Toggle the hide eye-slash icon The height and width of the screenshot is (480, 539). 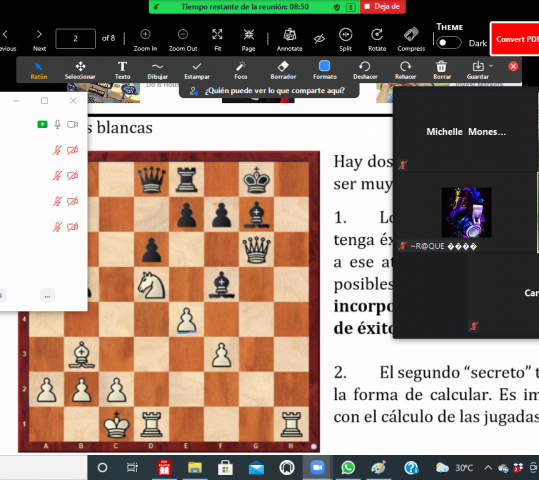tap(319, 39)
